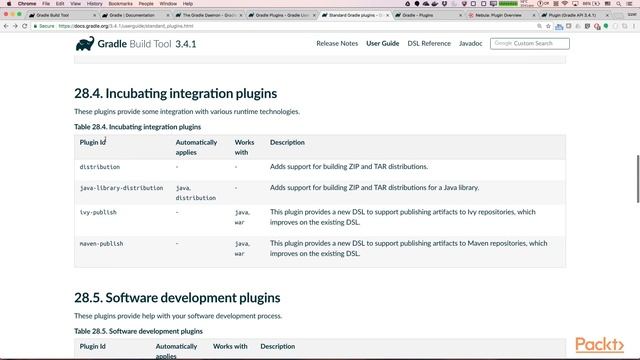Click the 28.5. Software development plugins heading
This screenshot has height=360, width=640.
point(177,298)
